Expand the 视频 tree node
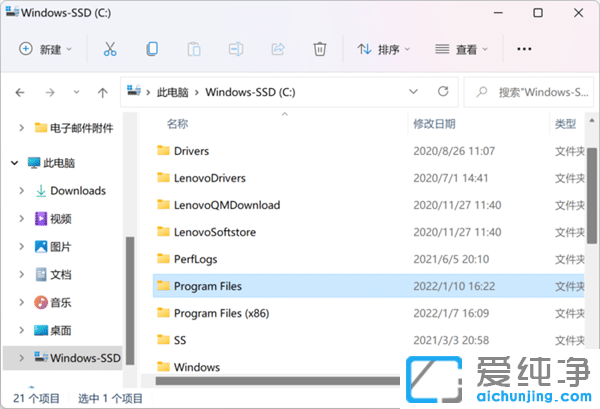The width and height of the screenshot is (600, 409). (x=21, y=218)
